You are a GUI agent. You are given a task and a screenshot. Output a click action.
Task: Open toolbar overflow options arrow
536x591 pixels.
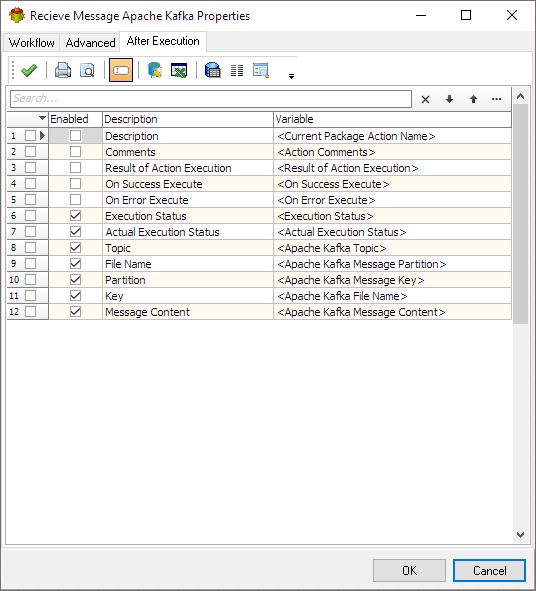pyautogui.click(x=291, y=76)
